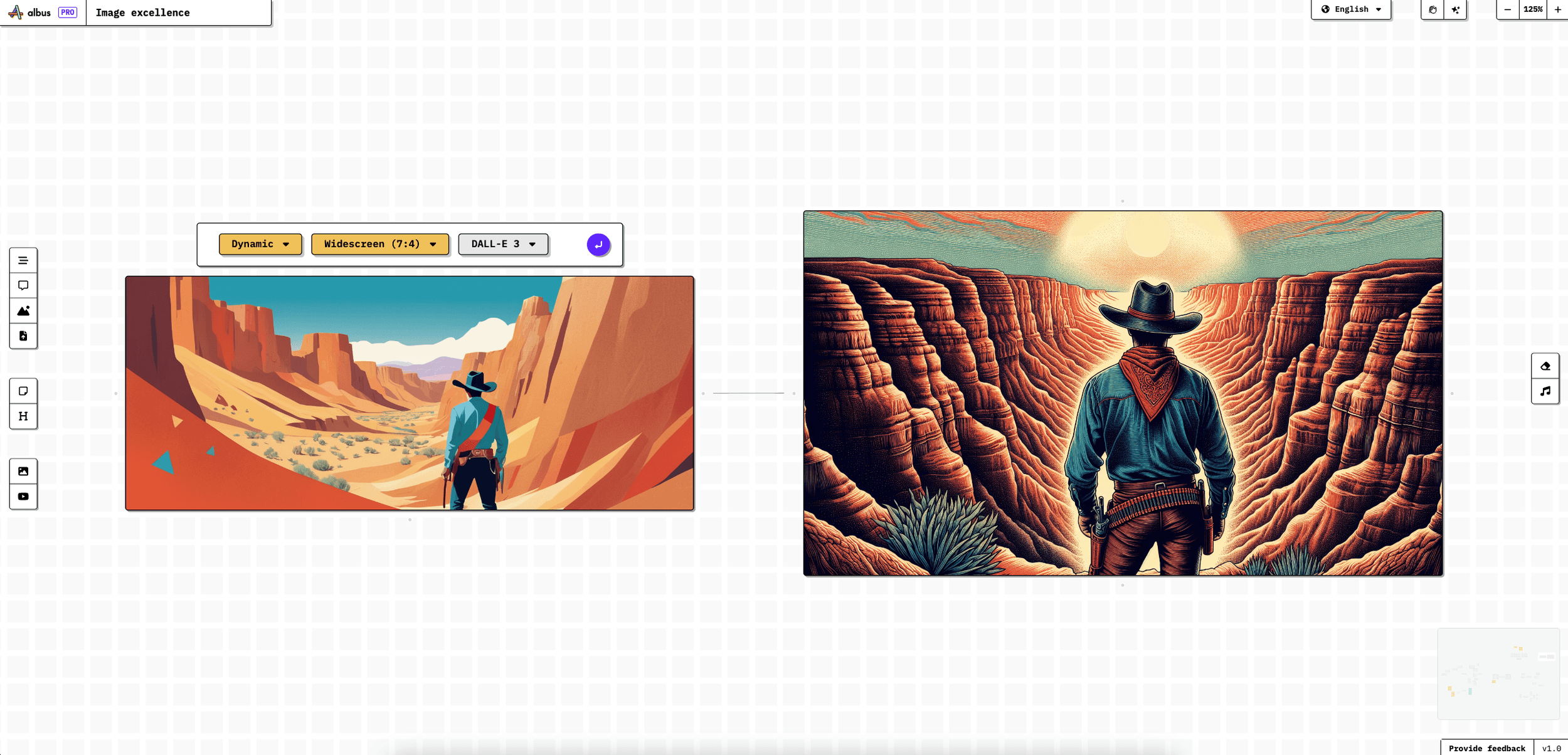The image size is (1568, 755).
Task: Click the picture insert icon
Action: [x=23, y=472]
